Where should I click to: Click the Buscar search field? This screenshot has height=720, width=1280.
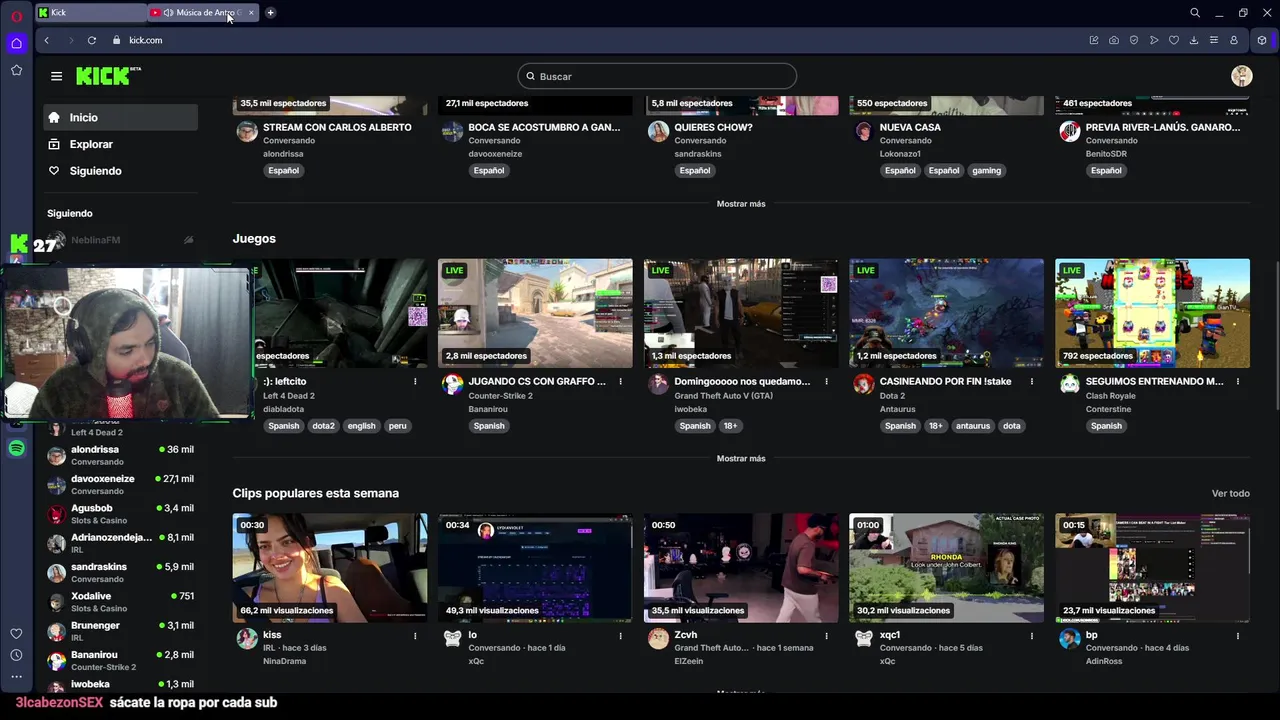pyautogui.click(x=657, y=76)
